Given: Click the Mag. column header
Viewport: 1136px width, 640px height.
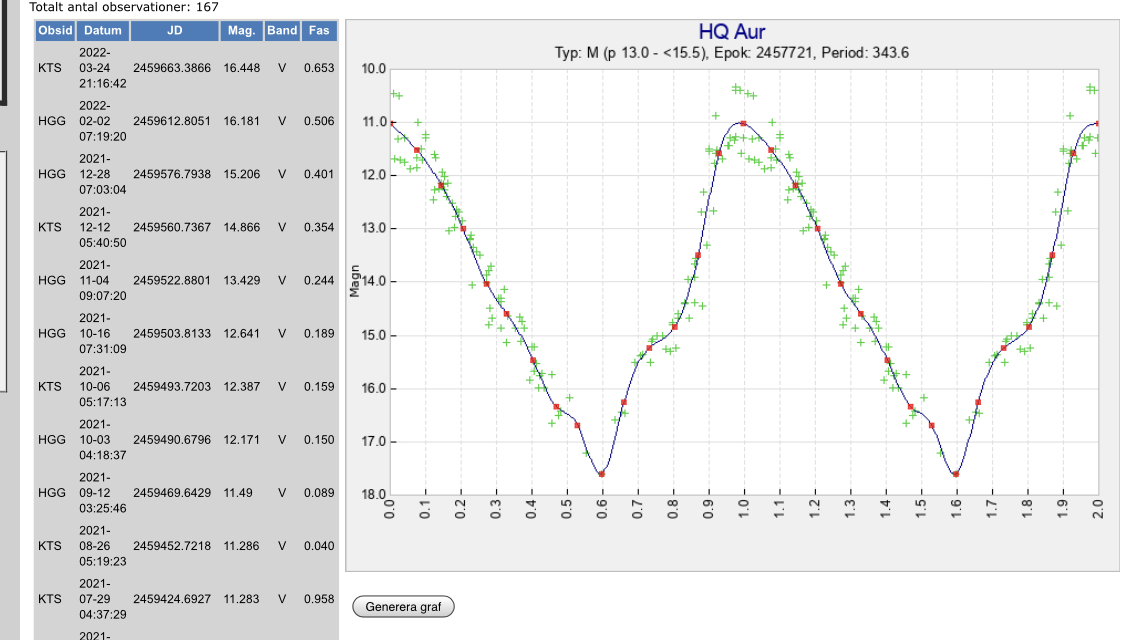Looking at the screenshot, I should point(242,31).
